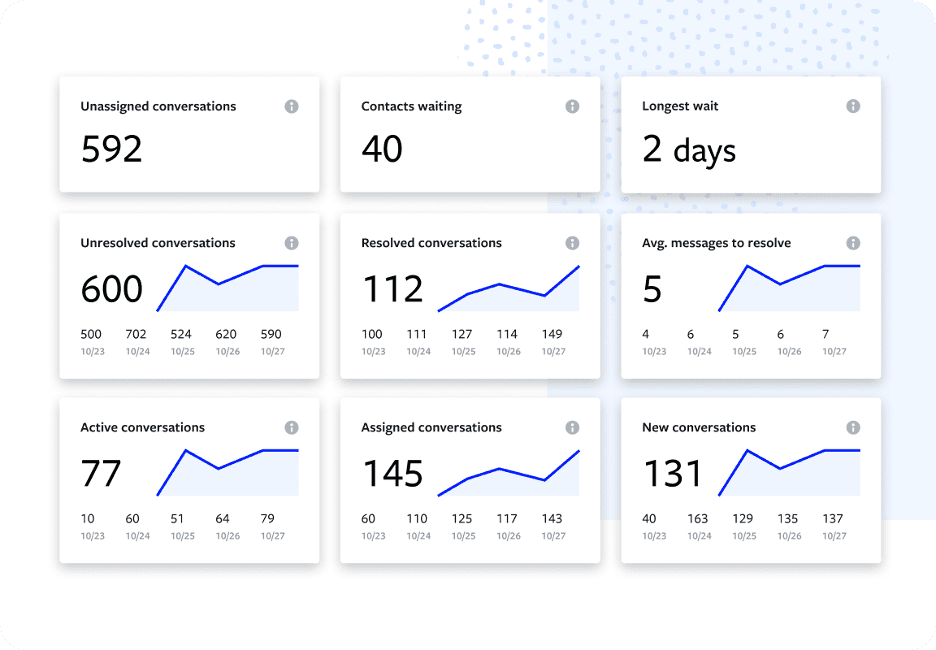
Task: Select 10/27 value 149 in Resolved conversations
Action: click(552, 334)
